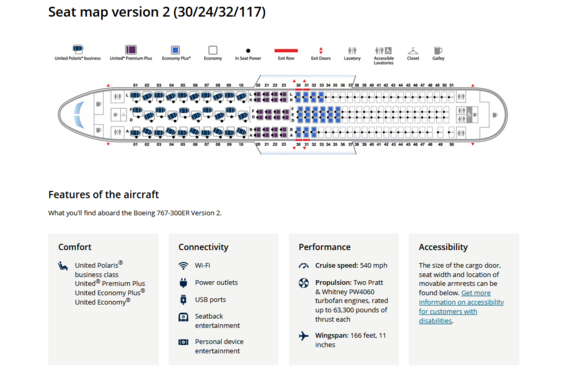Image resolution: width=580 pixels, height=372 pixels.
Task: Open the accessibility information link
Action: click(x=461, y=307)
